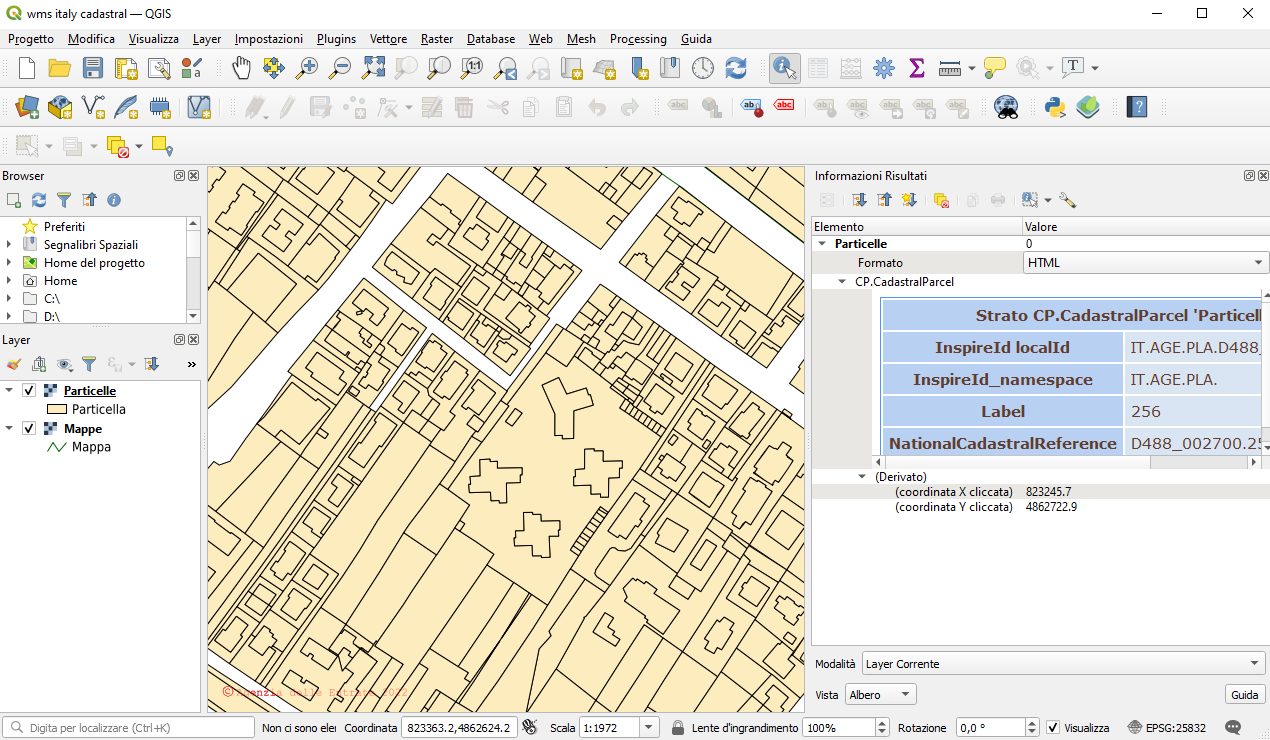Refresh the Browser panel
This screenshot has width=1270, height=740.
point(39,200)
